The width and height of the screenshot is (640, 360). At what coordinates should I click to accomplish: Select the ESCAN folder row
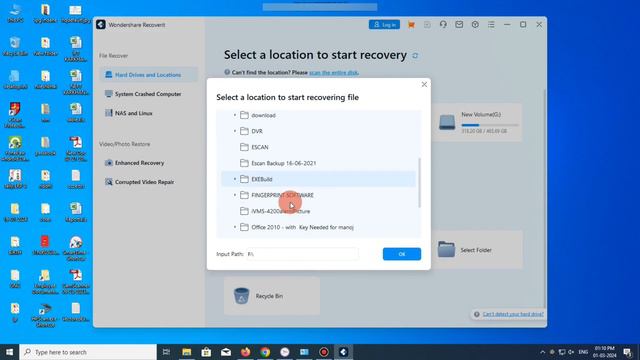click(318, 147)
